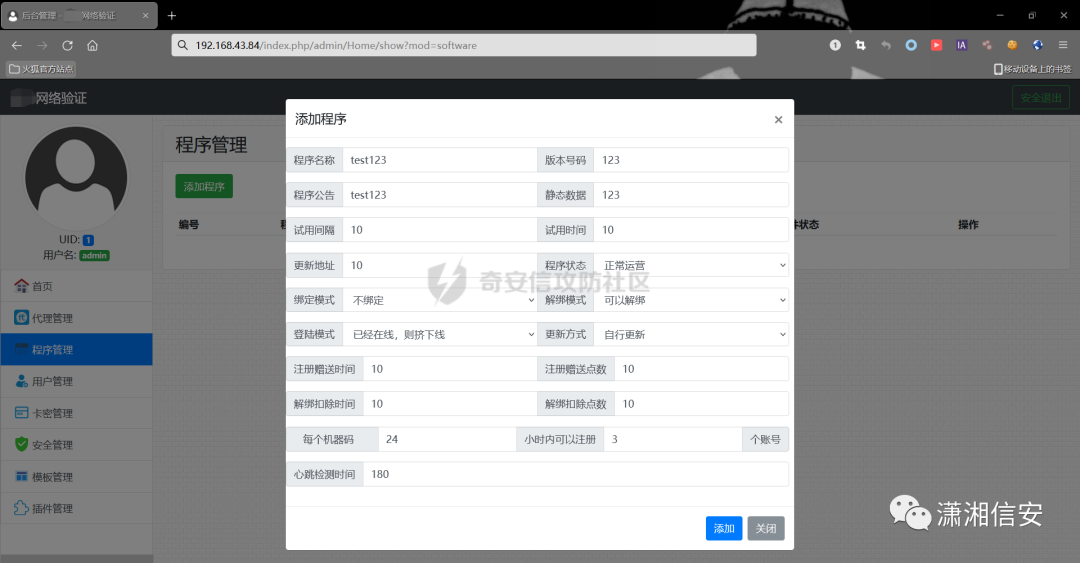The height and width of the screenshot is (563, 1080).
Task: Click the undo arrow toolbar icon
Action: pos(886,45)
